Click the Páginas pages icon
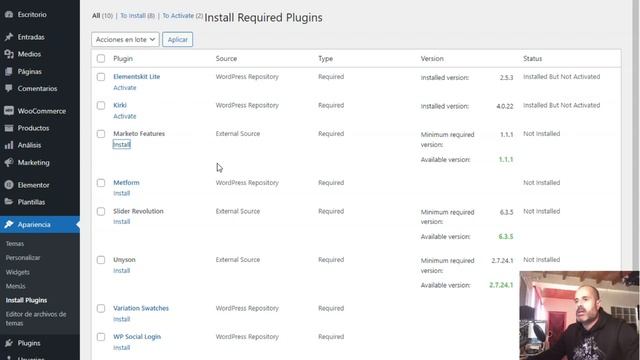Image resolution: width=640 pixels, height=360 pixels. click(9, 71)
